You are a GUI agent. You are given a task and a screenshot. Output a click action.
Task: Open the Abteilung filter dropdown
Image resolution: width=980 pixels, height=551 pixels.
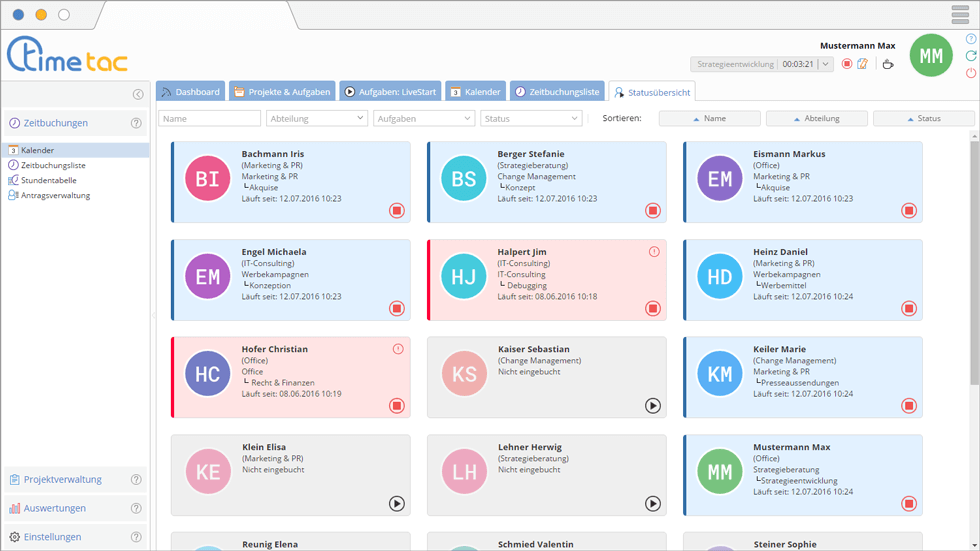[317, 118]
